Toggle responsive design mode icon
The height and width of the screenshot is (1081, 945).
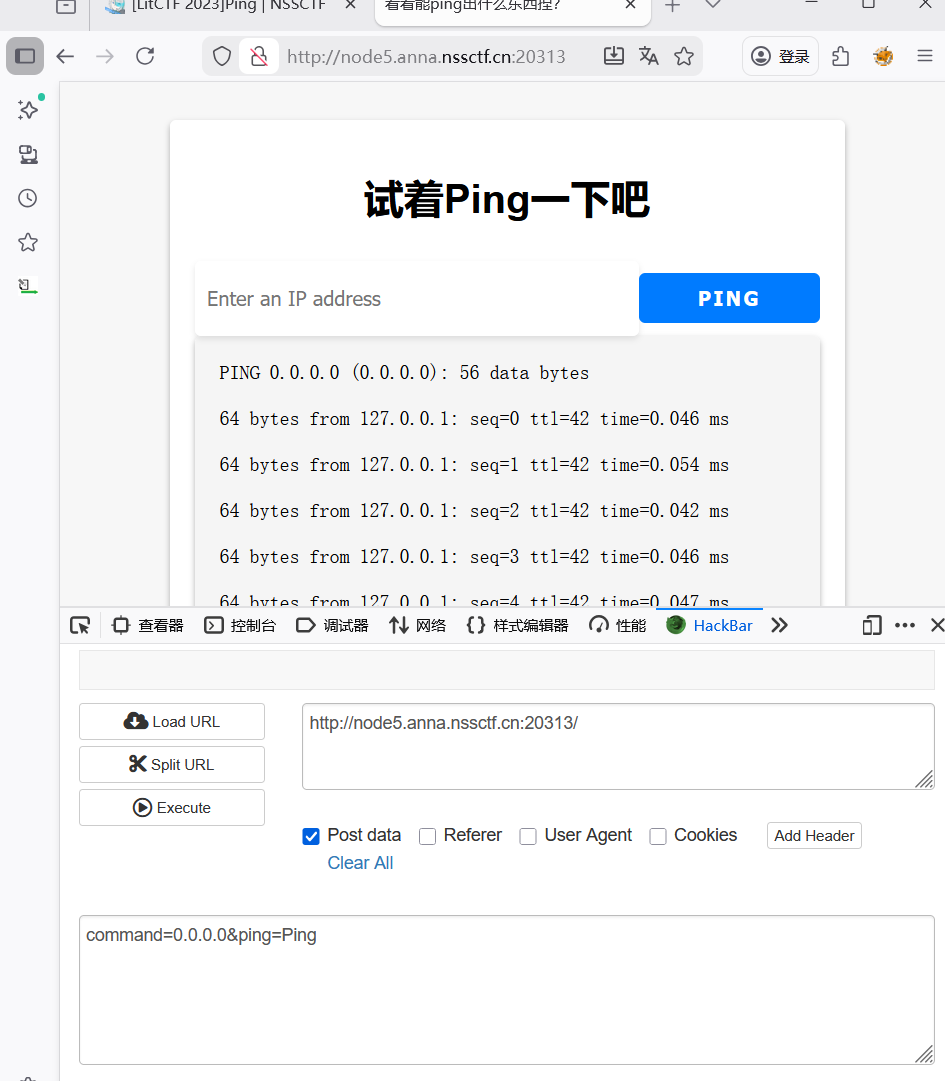[872, 625]
